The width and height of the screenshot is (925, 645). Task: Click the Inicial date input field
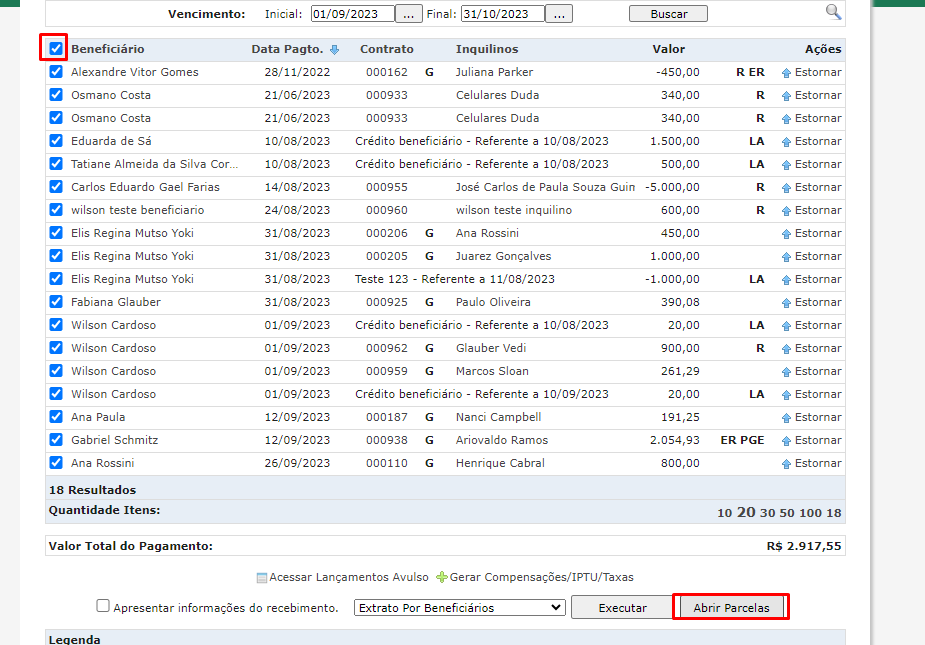[352, 14]
